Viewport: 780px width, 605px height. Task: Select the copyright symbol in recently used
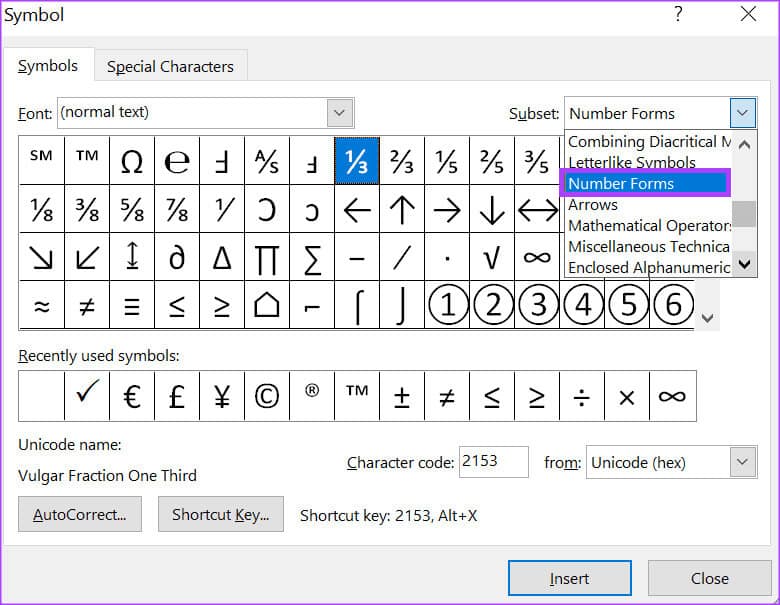tap(267, 396)
